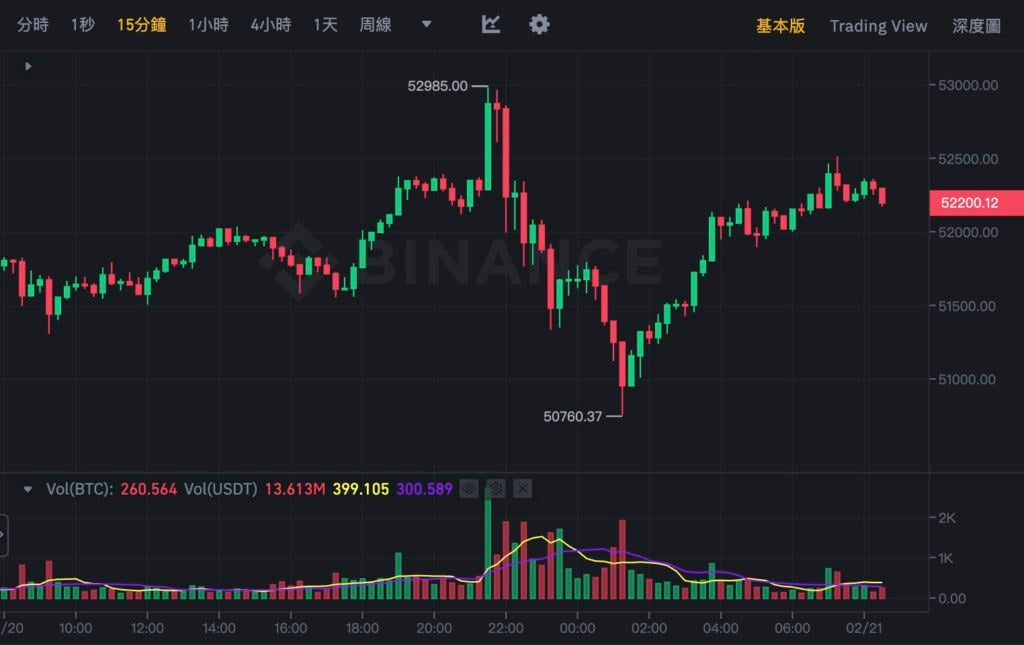Screen dimensions: 1024x645
Task: Click the 1K volume axis label
Action: (947, 559)
